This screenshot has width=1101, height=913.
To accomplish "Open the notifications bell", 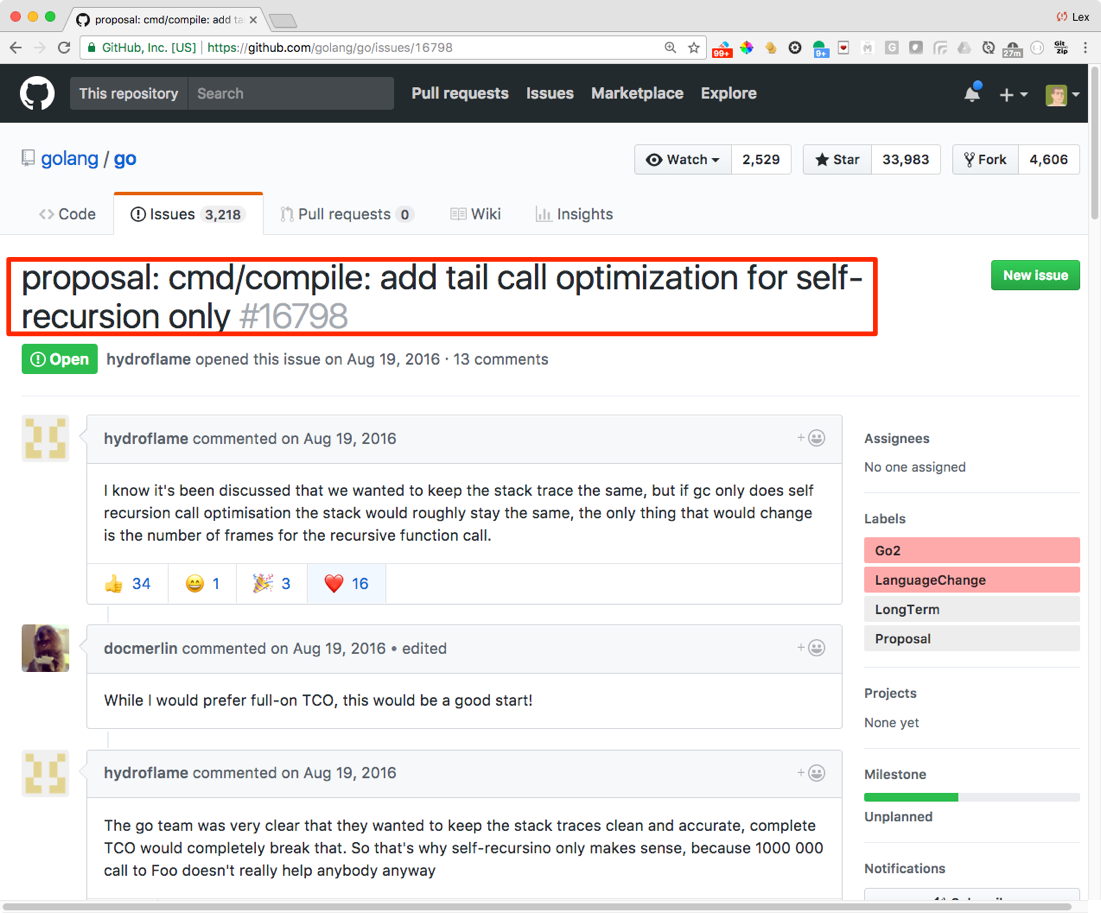I will (971, 93).
